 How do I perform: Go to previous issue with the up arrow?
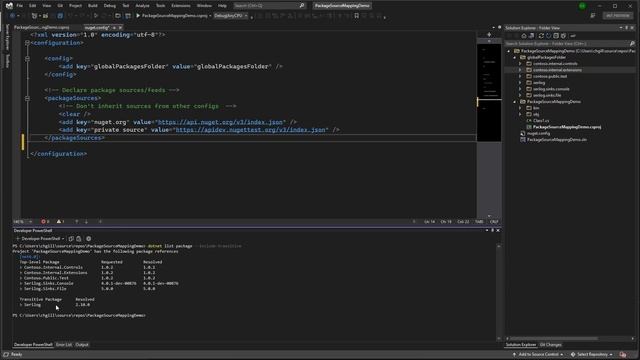[x=76, y=222]
